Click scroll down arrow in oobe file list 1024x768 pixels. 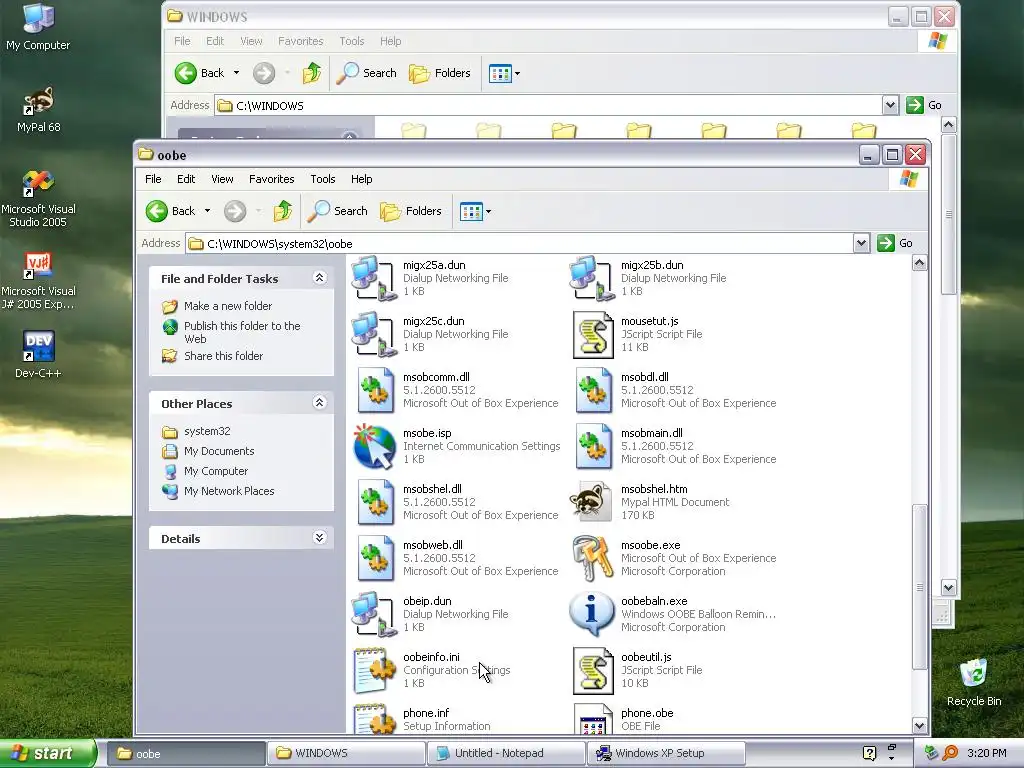click(920, 725)
